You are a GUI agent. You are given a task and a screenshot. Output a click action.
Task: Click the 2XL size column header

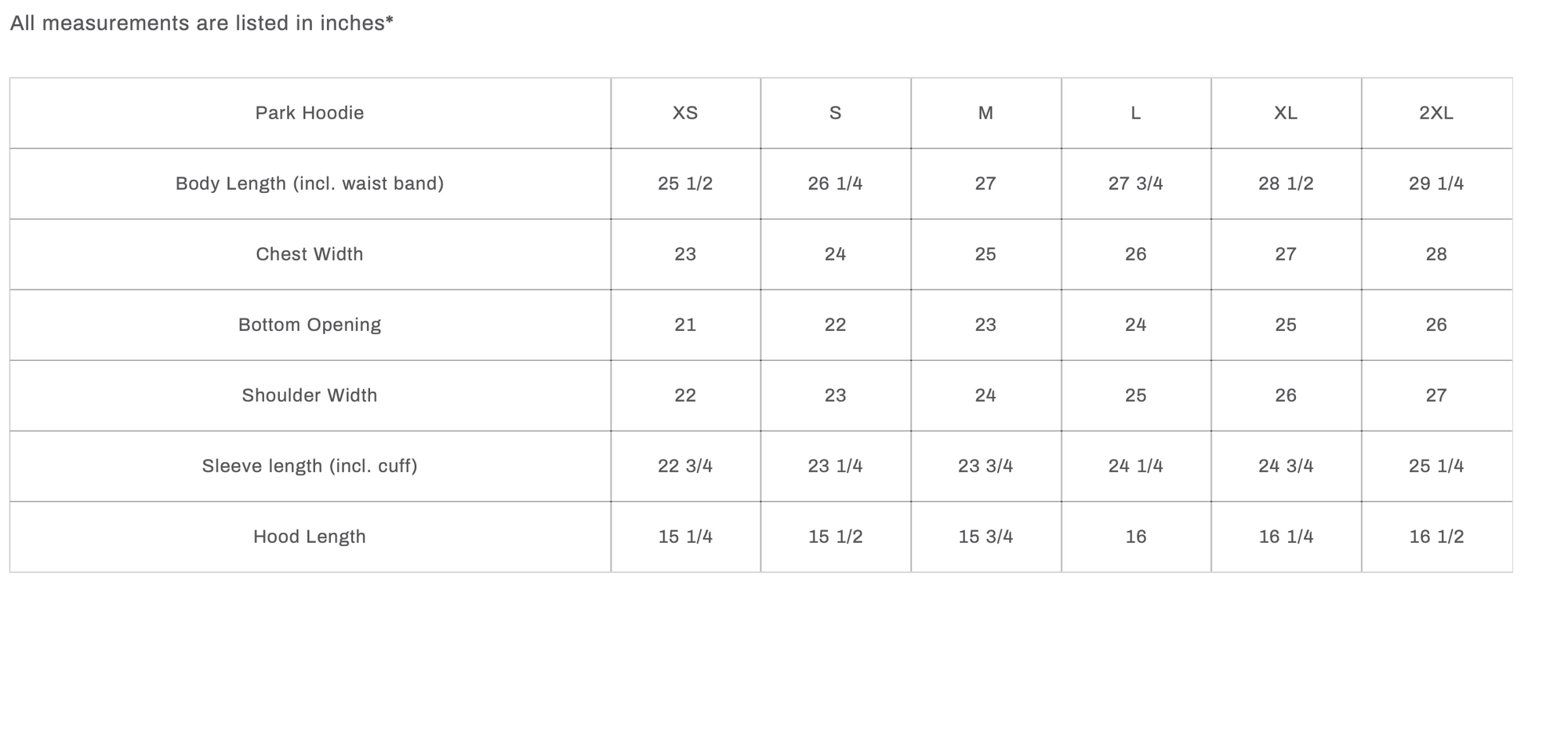tap(1436, 113)
